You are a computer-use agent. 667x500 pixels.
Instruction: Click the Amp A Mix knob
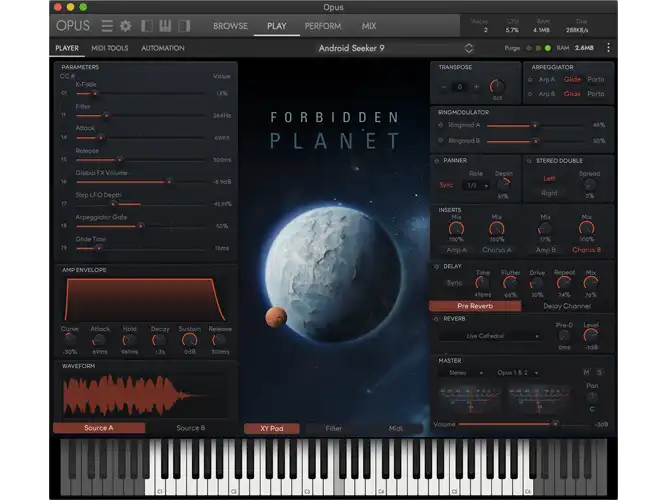tap(456, 229)
